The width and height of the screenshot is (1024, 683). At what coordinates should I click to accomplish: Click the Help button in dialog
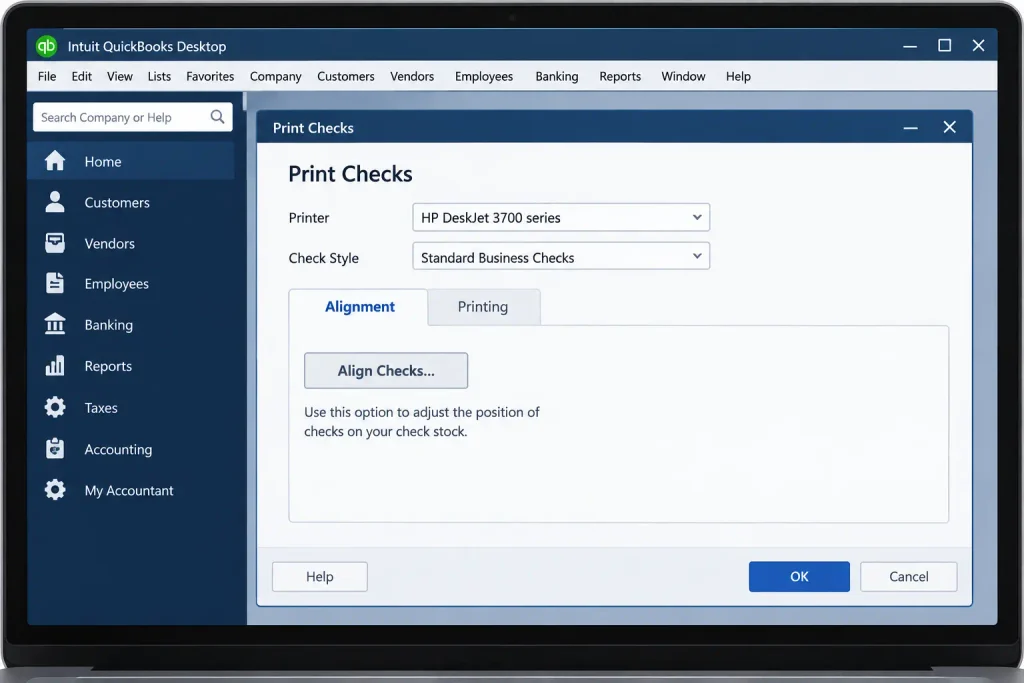point(319,577)
